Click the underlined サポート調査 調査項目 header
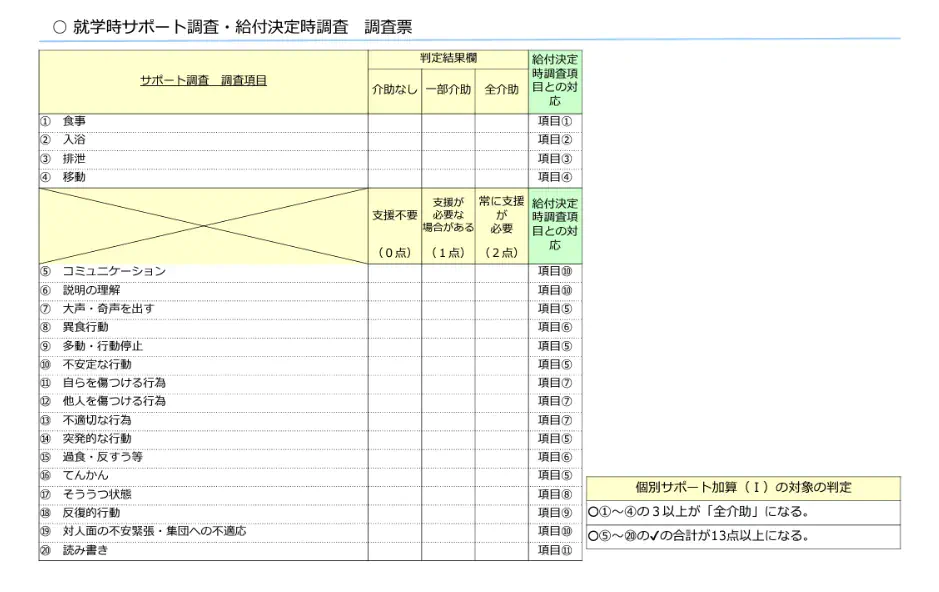 [203, 81]
